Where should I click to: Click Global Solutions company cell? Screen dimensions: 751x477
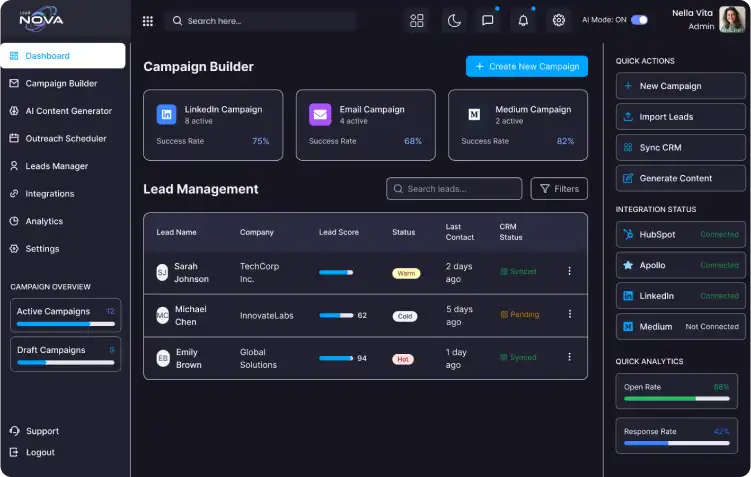point(258,359)
